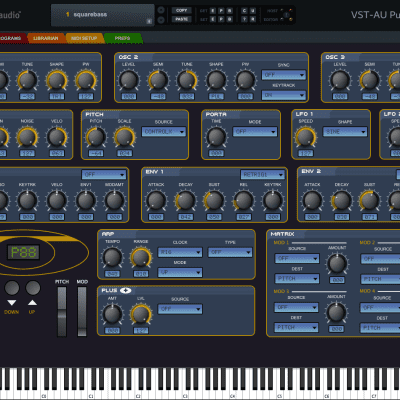The height and width of the screenshot is (400, 400).
Task: Click ENV 1 REL knob
Action: [244, 200]
